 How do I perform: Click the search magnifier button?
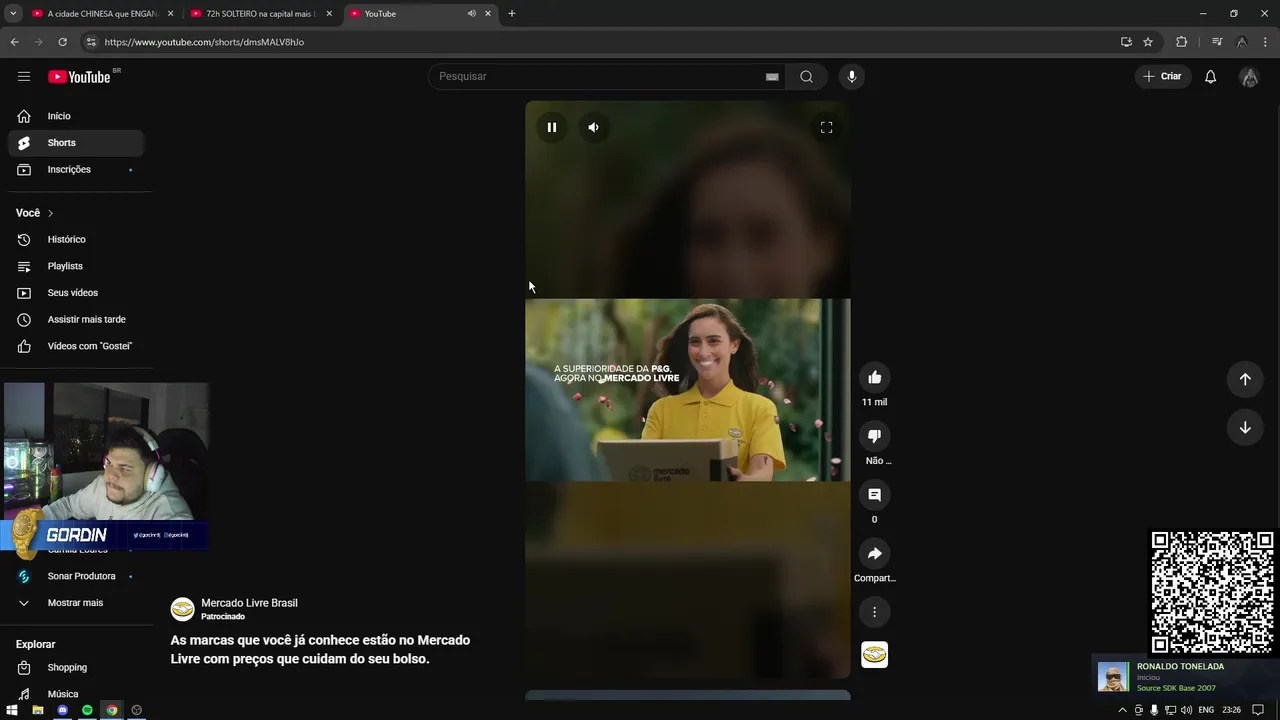click(x=806, y=77)
